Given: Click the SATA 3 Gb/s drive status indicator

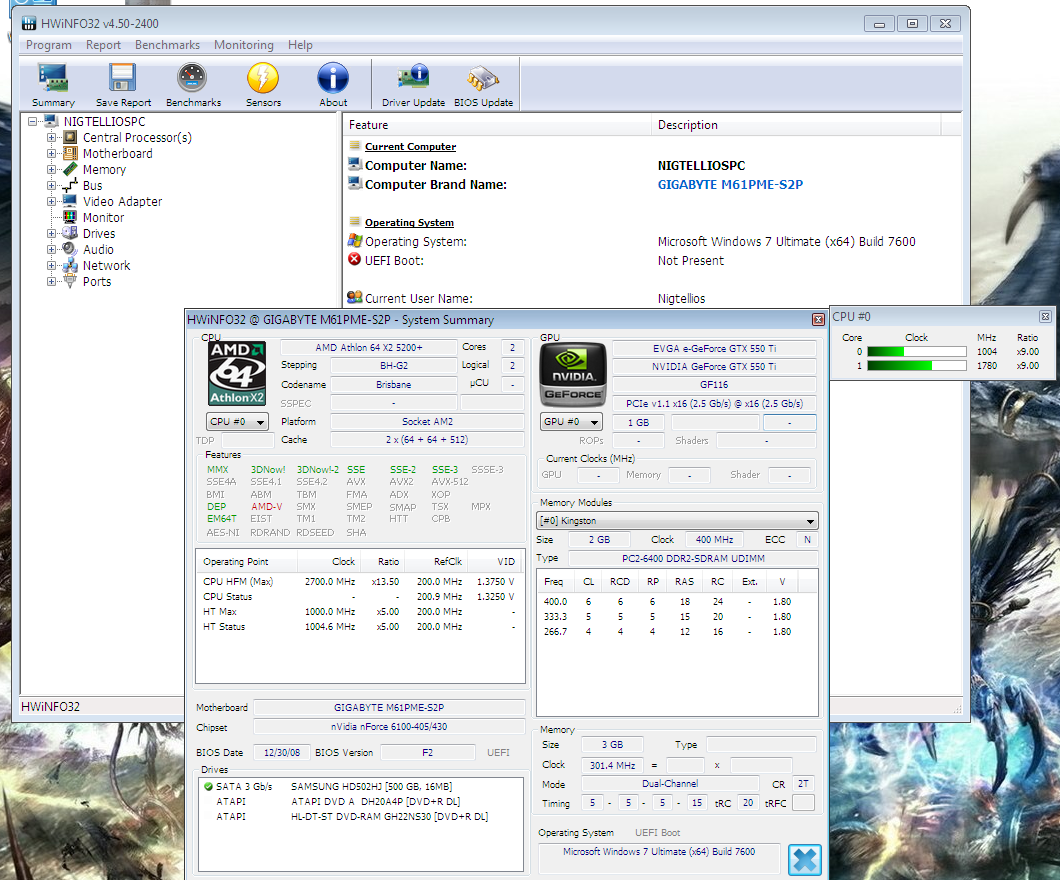Looking at the screenshot, I should (208, 786).
